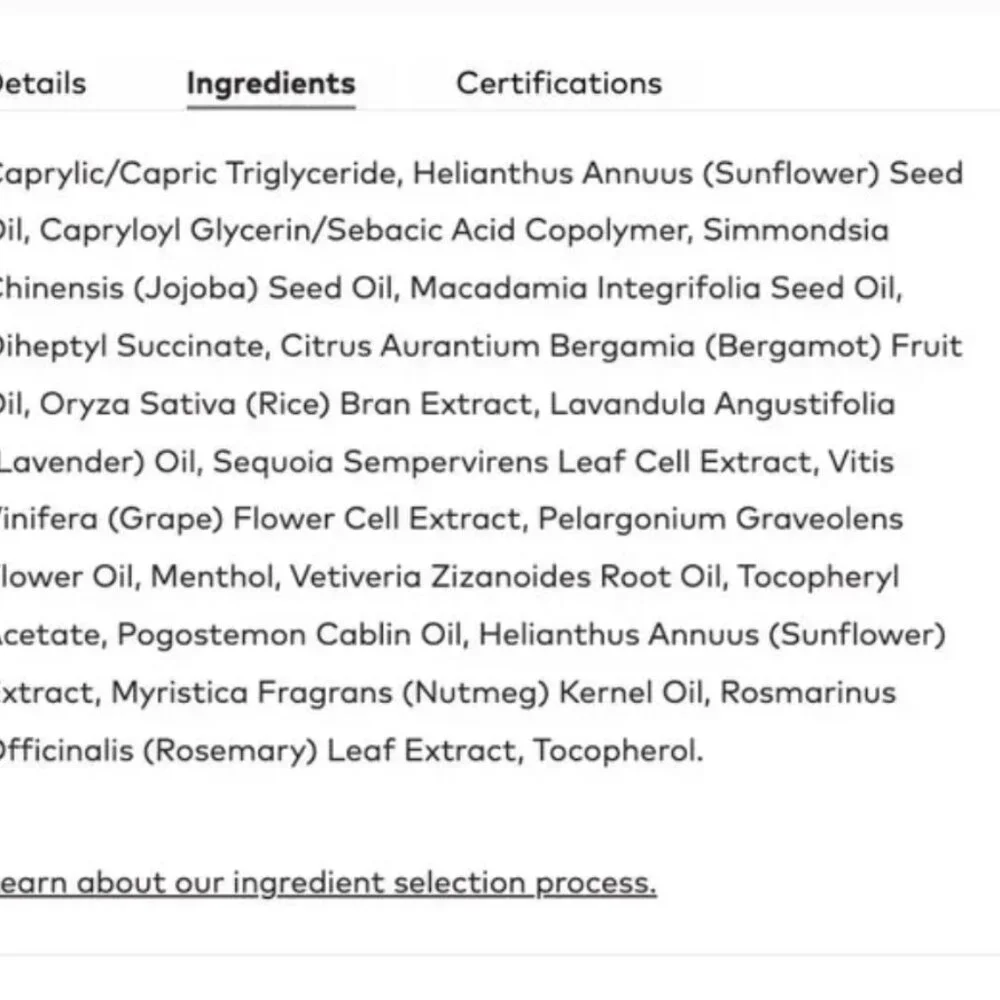Click the word Menthol in ingredients
Viewport: 1000px width, 1000px height.
(x=212, y=577)
